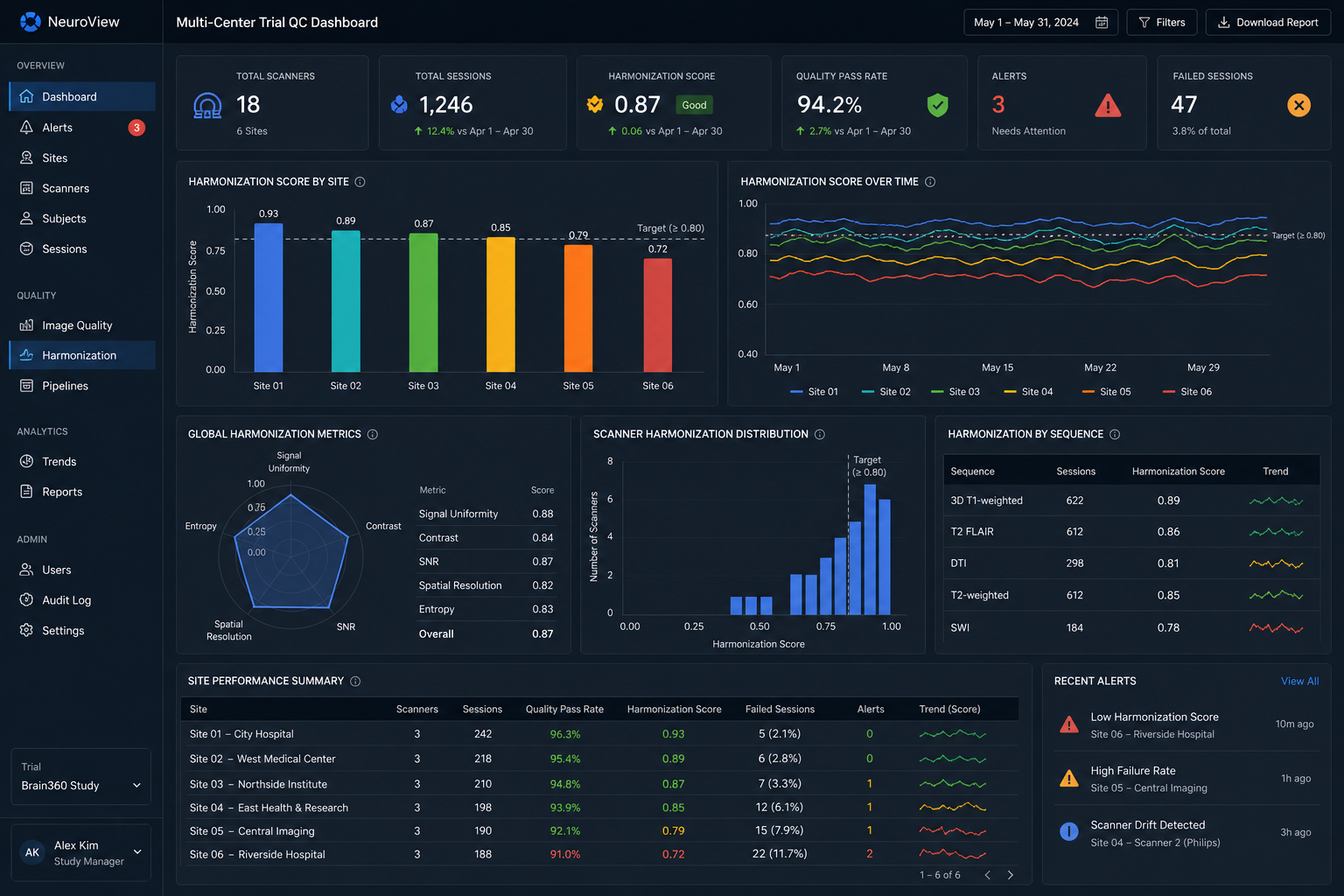Screen dimensions: 1344x896
Task: Click the SWI sequence score 0.78
Action: (1168, 627)
